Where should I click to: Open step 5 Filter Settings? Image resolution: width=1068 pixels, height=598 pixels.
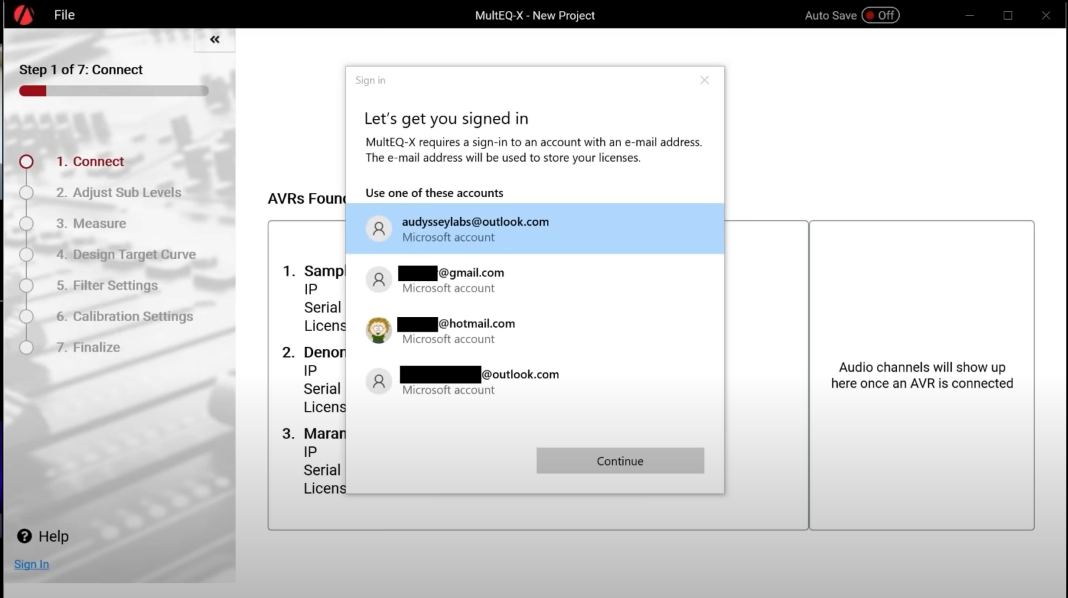coord(106,286)
